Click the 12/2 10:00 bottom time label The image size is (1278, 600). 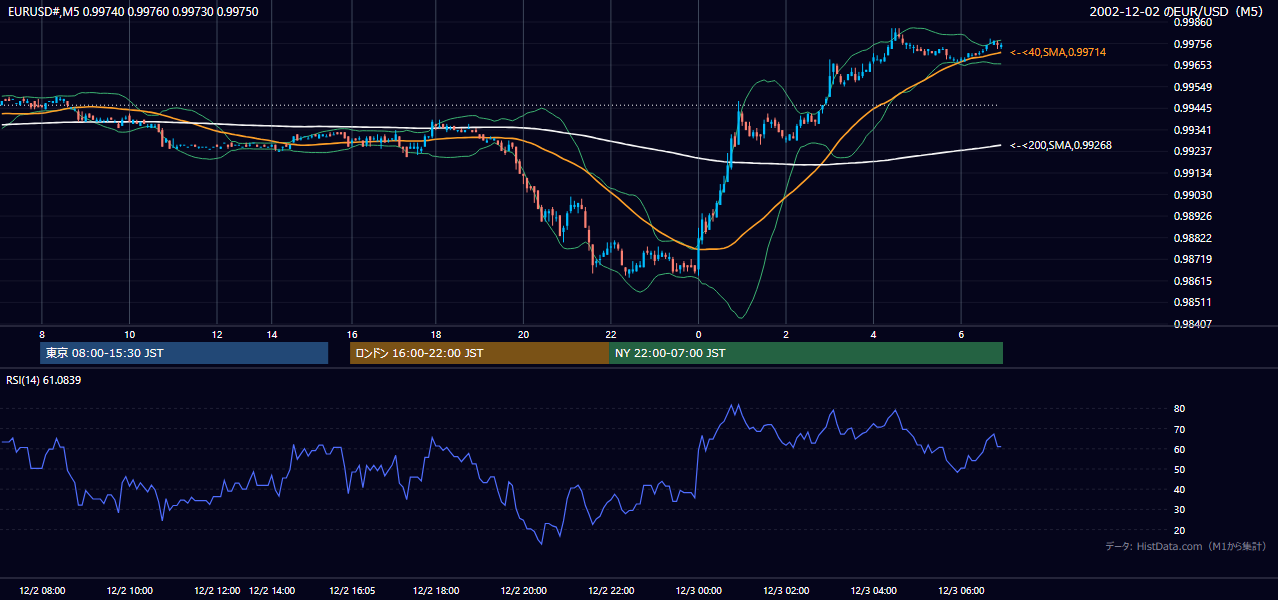[x=130, y=591]
